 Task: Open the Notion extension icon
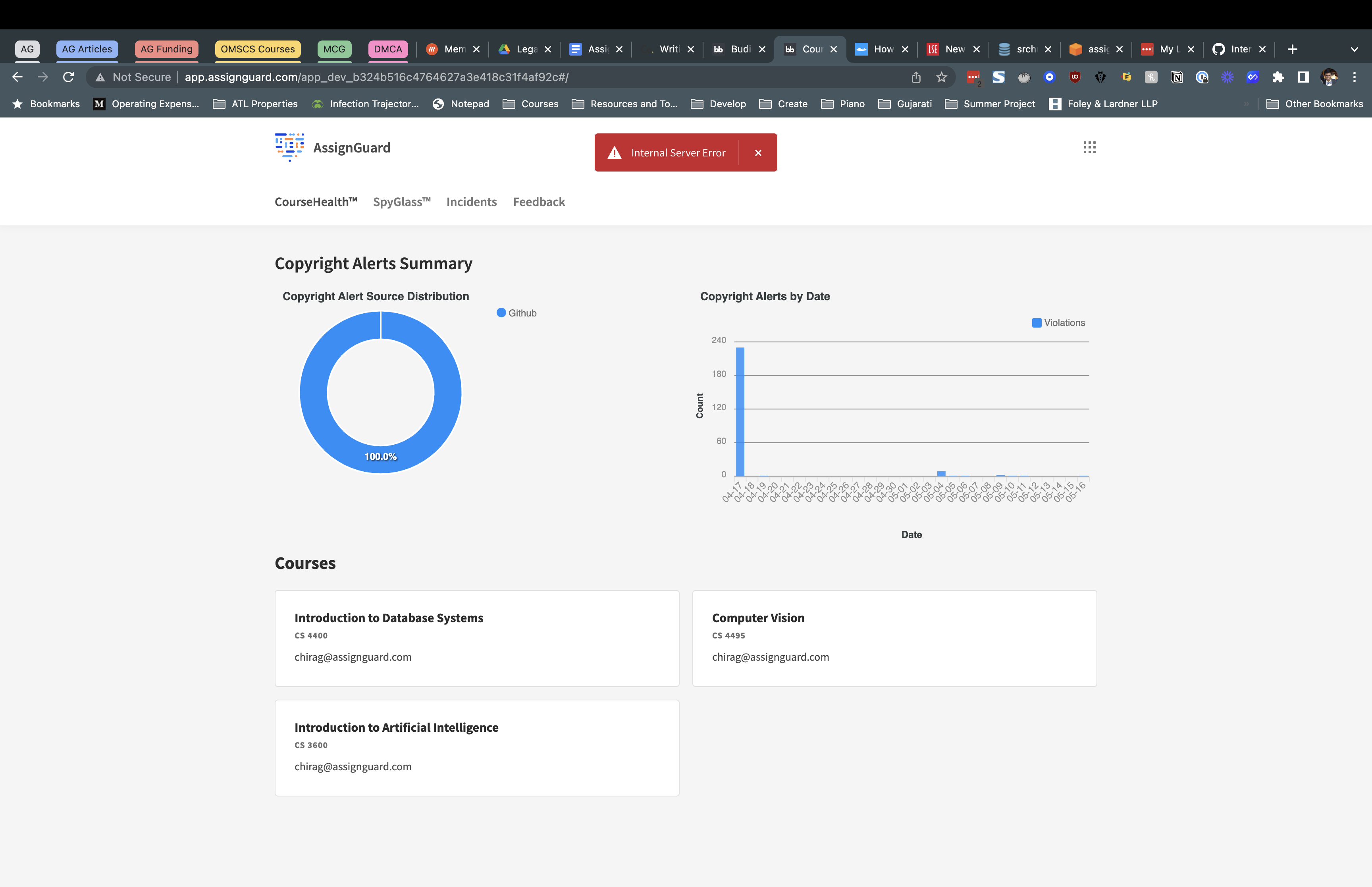[x=1177, y=77]
